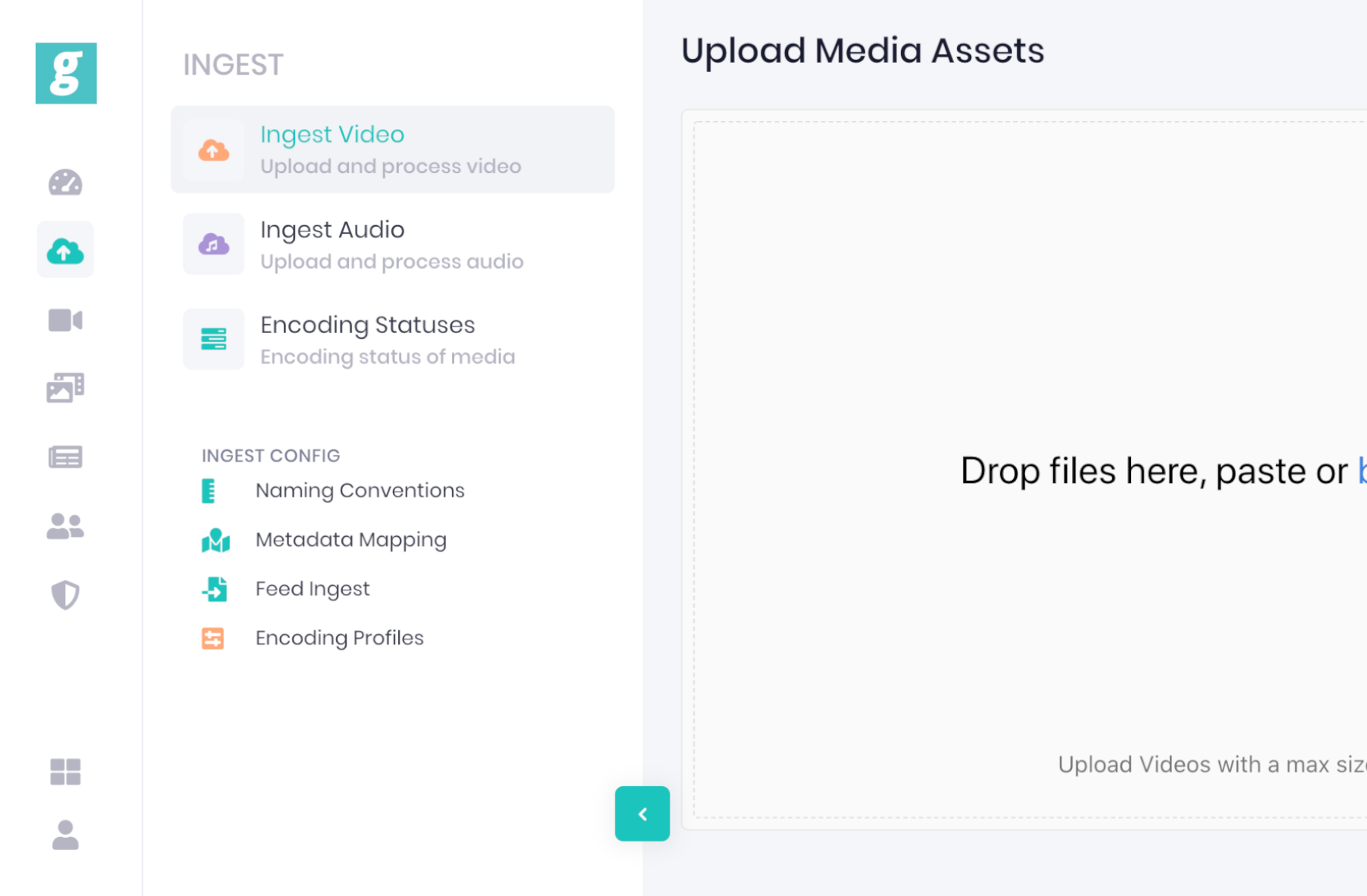
Task: Open Encoding Profiles config
Action: 339,638
